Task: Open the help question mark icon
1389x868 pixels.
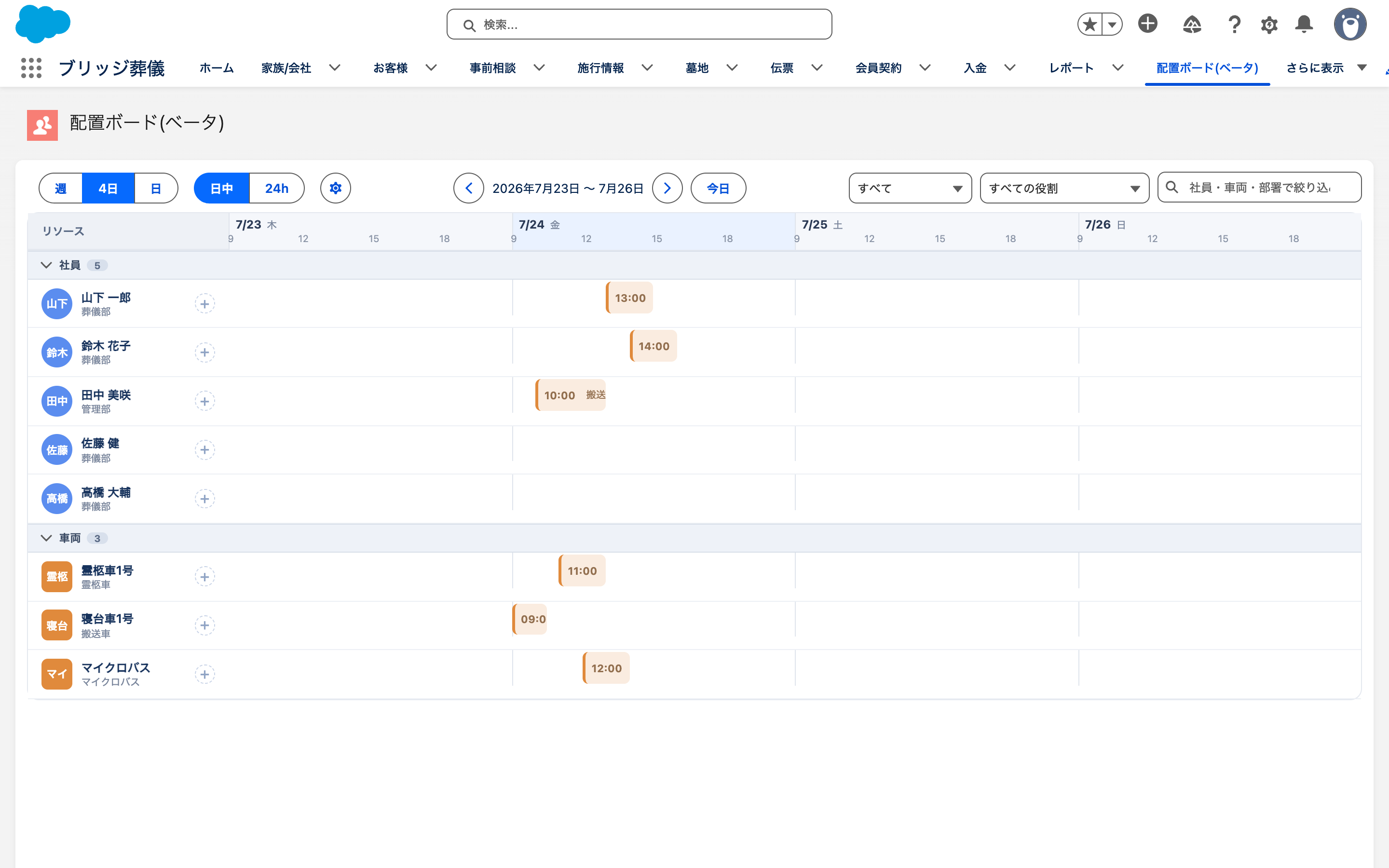Action: pyautogui.click(x=1234, y=24)
